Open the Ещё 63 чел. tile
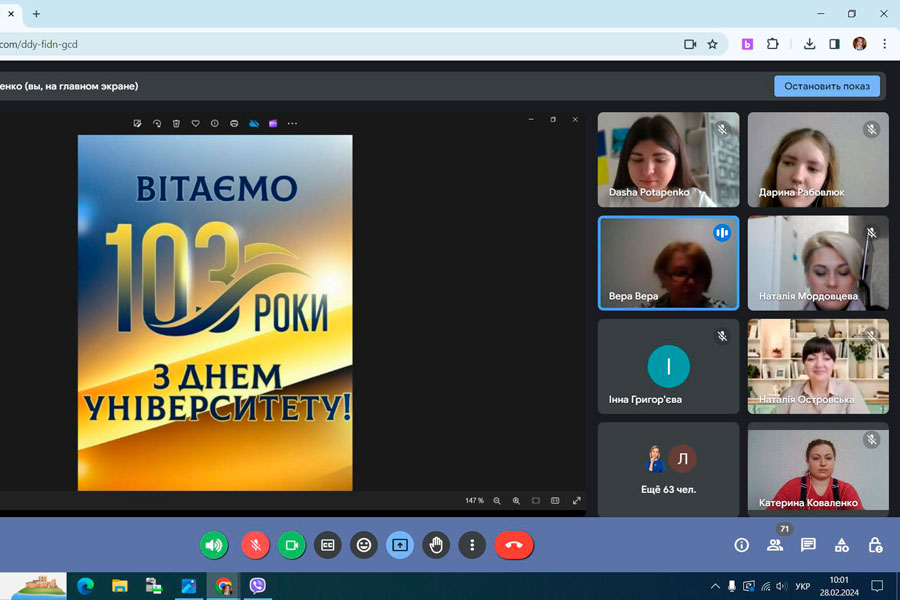This screenshot has height=600, width=900. (669, 470)
